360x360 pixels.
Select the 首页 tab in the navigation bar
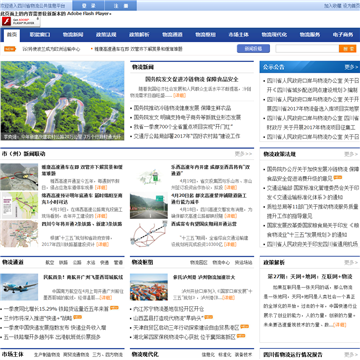[x=12, y=35]
